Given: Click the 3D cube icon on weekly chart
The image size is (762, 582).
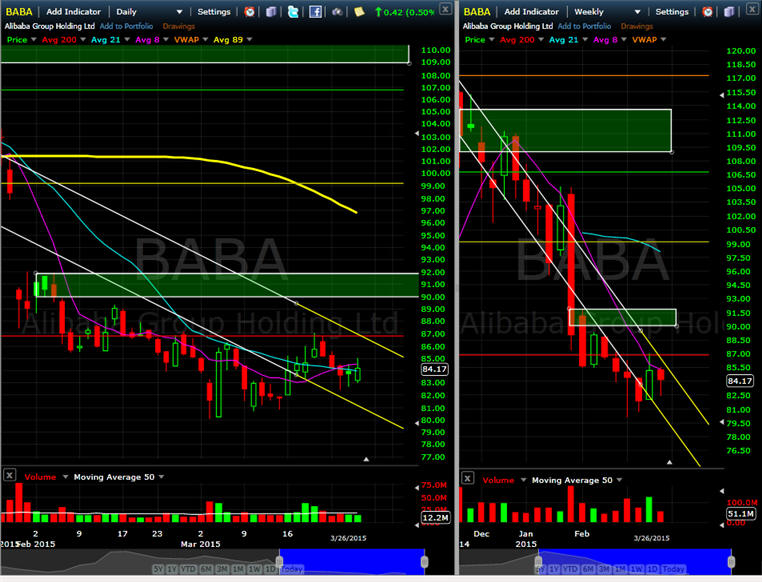Looking at the screenshot, I should pos(728,11).
